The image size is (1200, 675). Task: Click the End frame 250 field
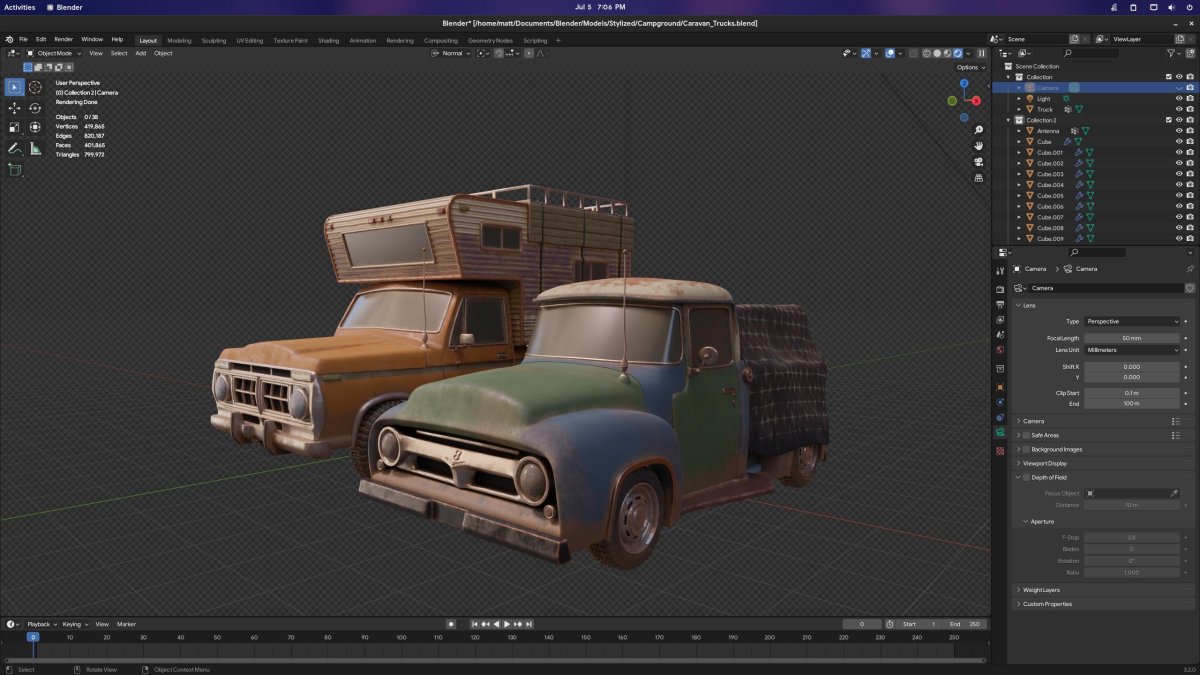[x=966, y=624]
